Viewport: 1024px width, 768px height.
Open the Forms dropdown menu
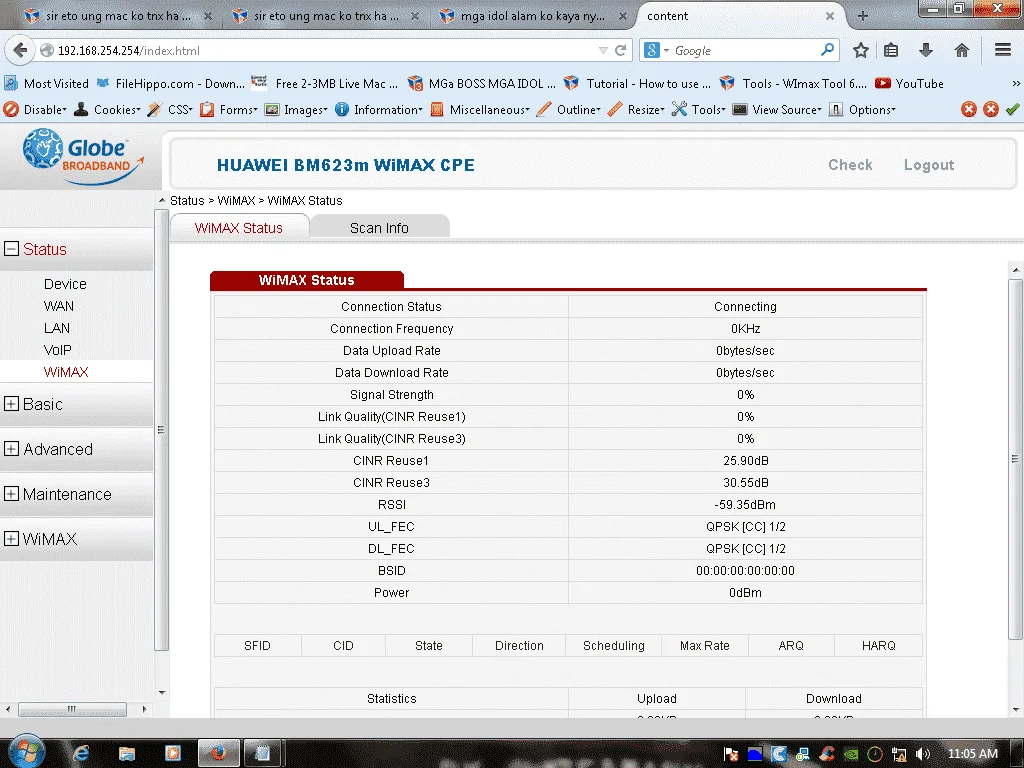coord(229,110)
